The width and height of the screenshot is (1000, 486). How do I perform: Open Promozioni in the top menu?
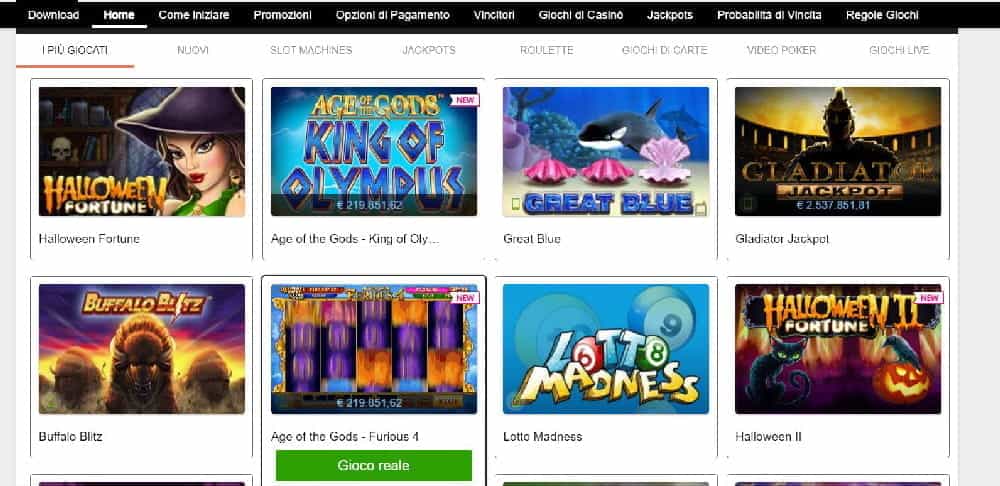[283, 15]
